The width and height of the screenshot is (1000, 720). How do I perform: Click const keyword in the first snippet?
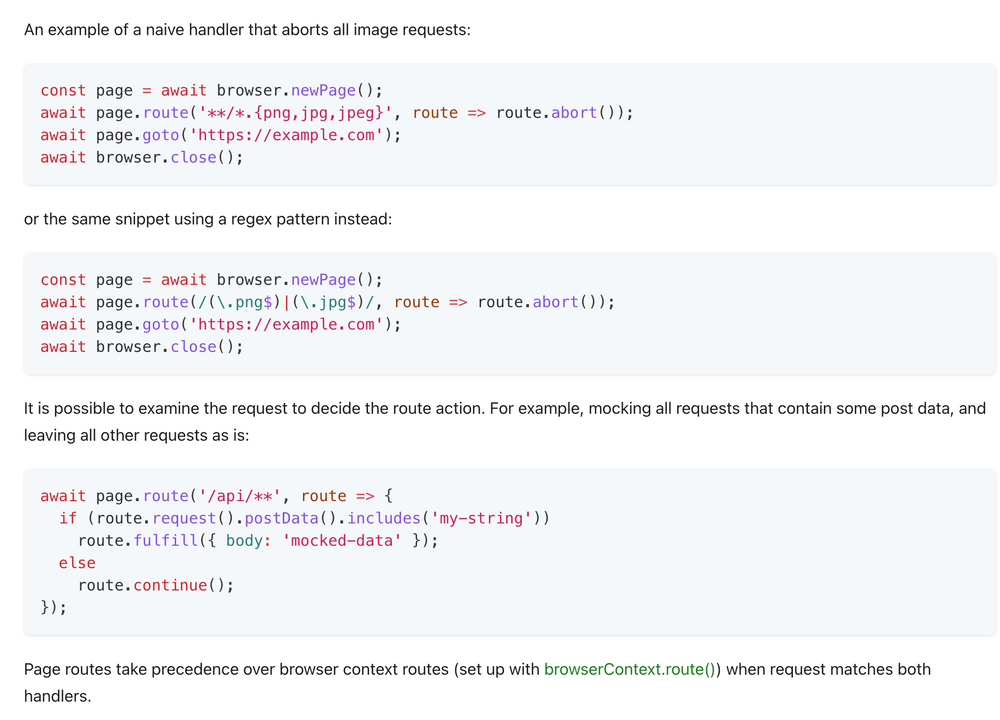[x=63, y=90]
